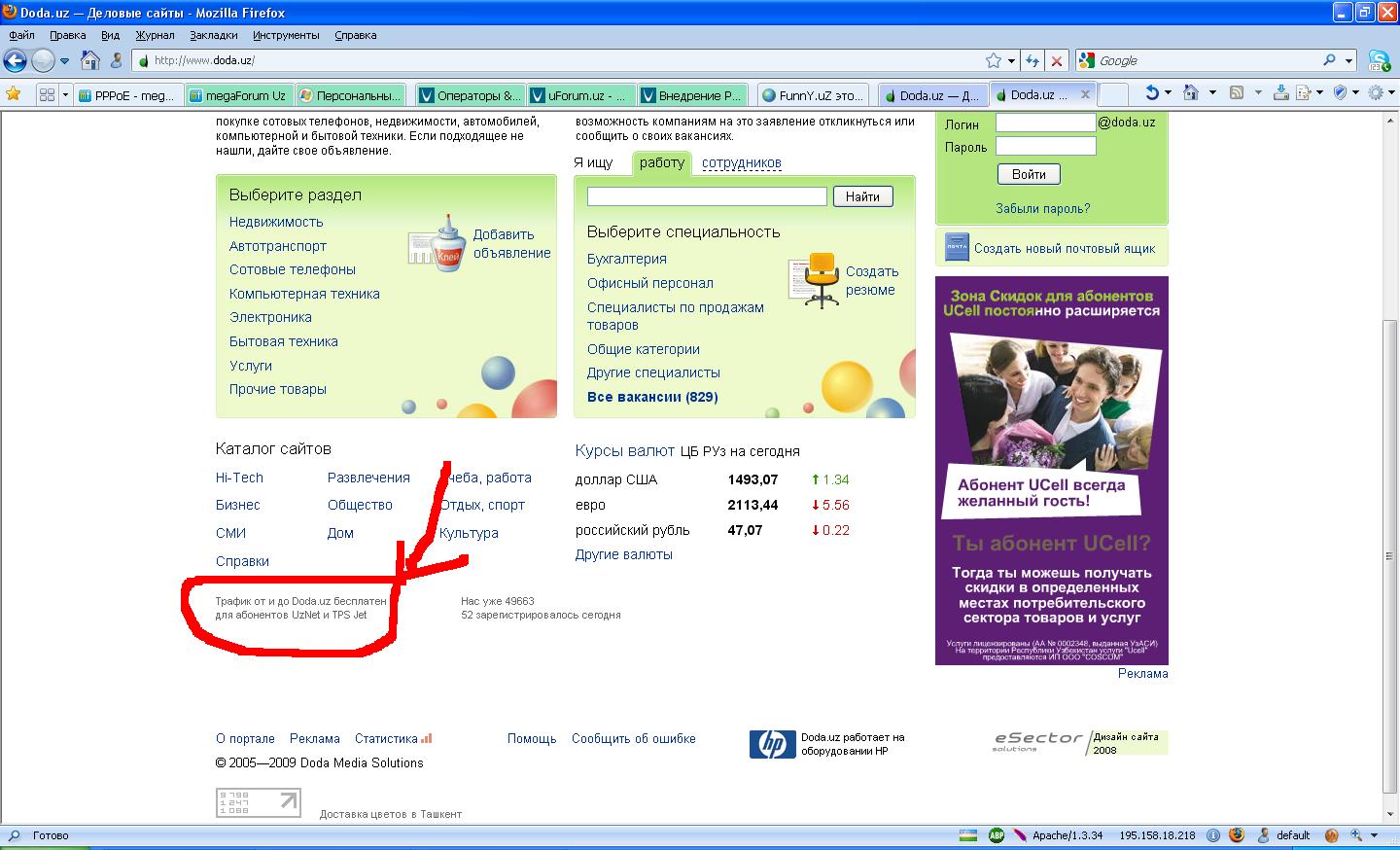The width and height of the screenshot is (1400, 850).
Task: Close the active Doda.uz tab
Action: (x=1085, y=94)
